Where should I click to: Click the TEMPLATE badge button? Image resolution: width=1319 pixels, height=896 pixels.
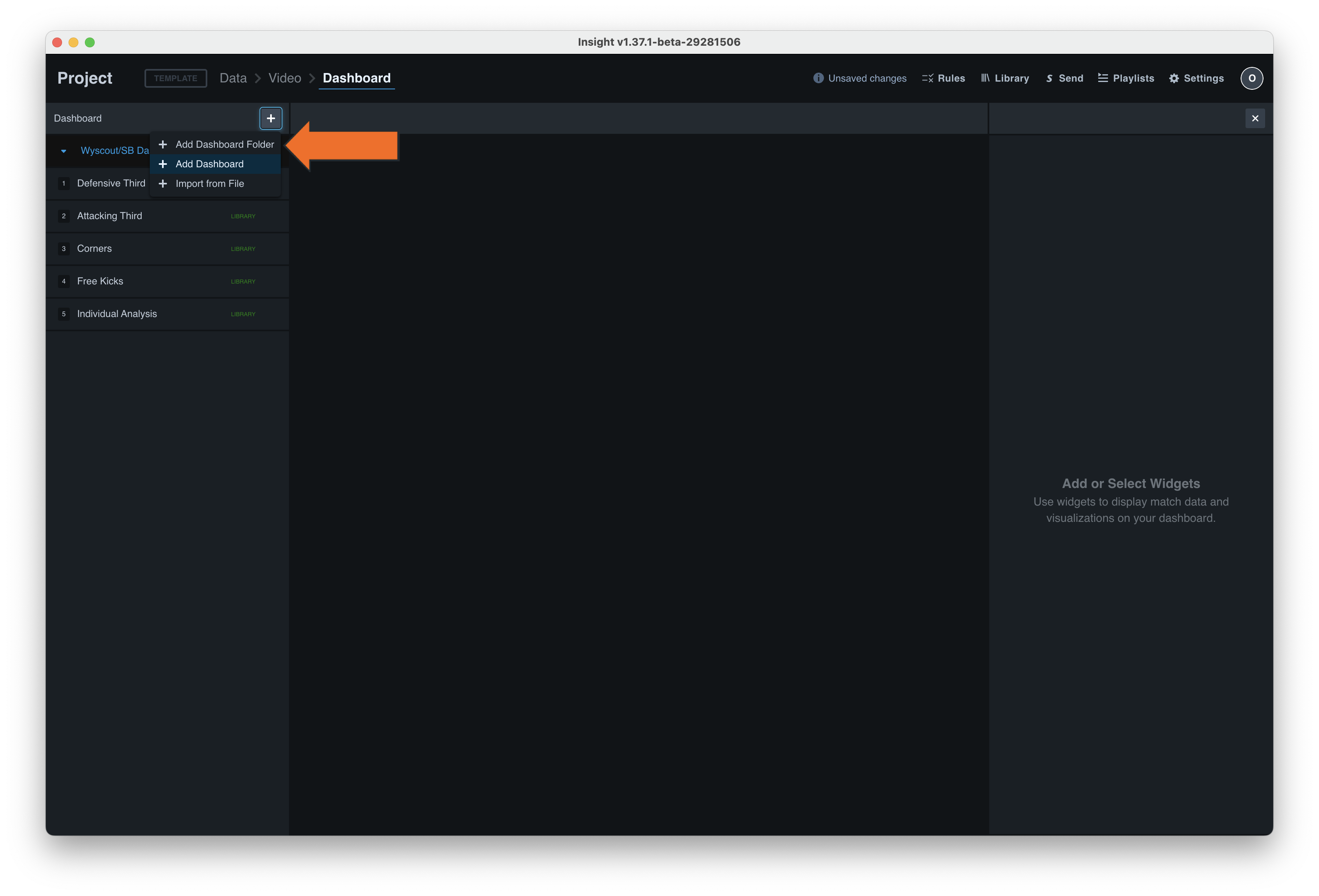pos(175,78)
